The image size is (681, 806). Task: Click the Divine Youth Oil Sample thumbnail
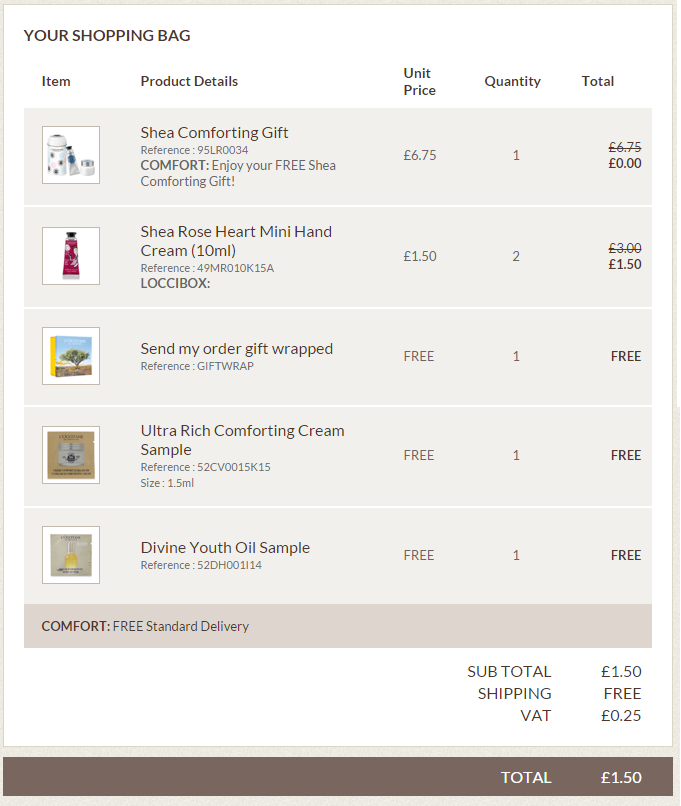point(71,555)
